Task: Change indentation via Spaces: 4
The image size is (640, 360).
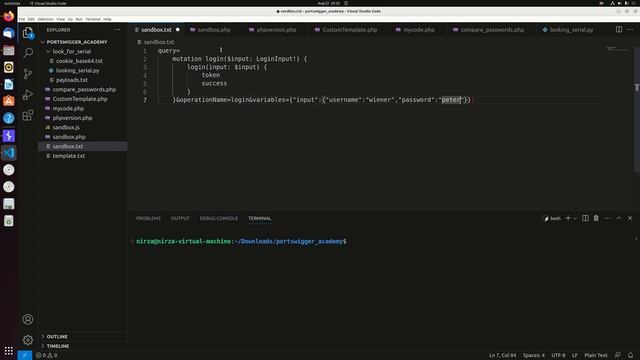Action: coord(533,356)
